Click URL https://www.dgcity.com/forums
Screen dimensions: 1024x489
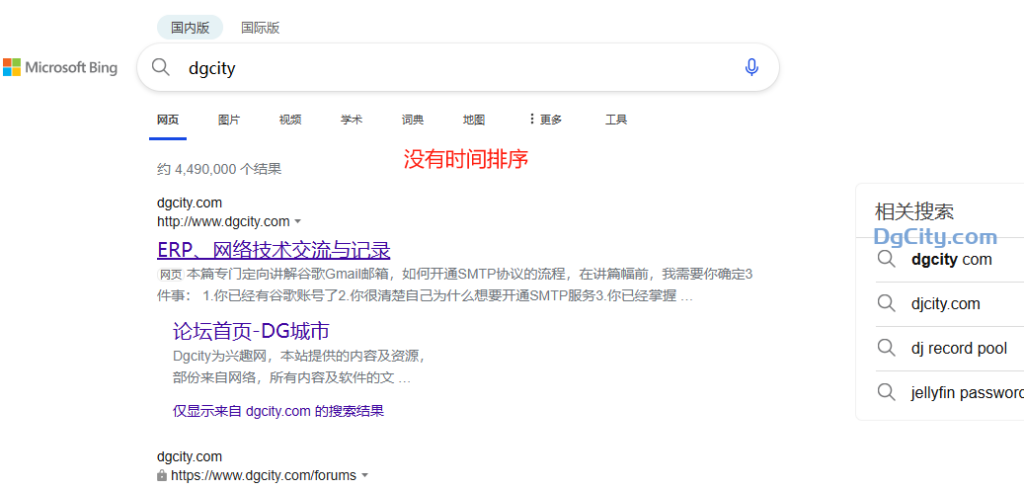(x=264, y=475)
